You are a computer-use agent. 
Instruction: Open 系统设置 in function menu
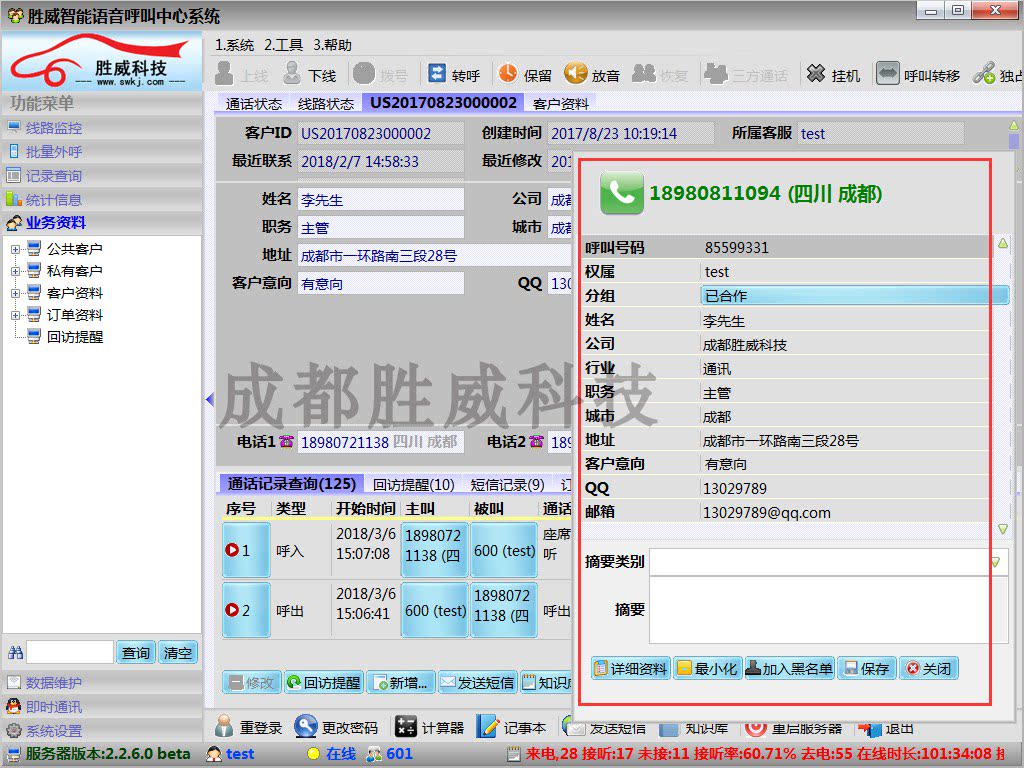point(54,731)
